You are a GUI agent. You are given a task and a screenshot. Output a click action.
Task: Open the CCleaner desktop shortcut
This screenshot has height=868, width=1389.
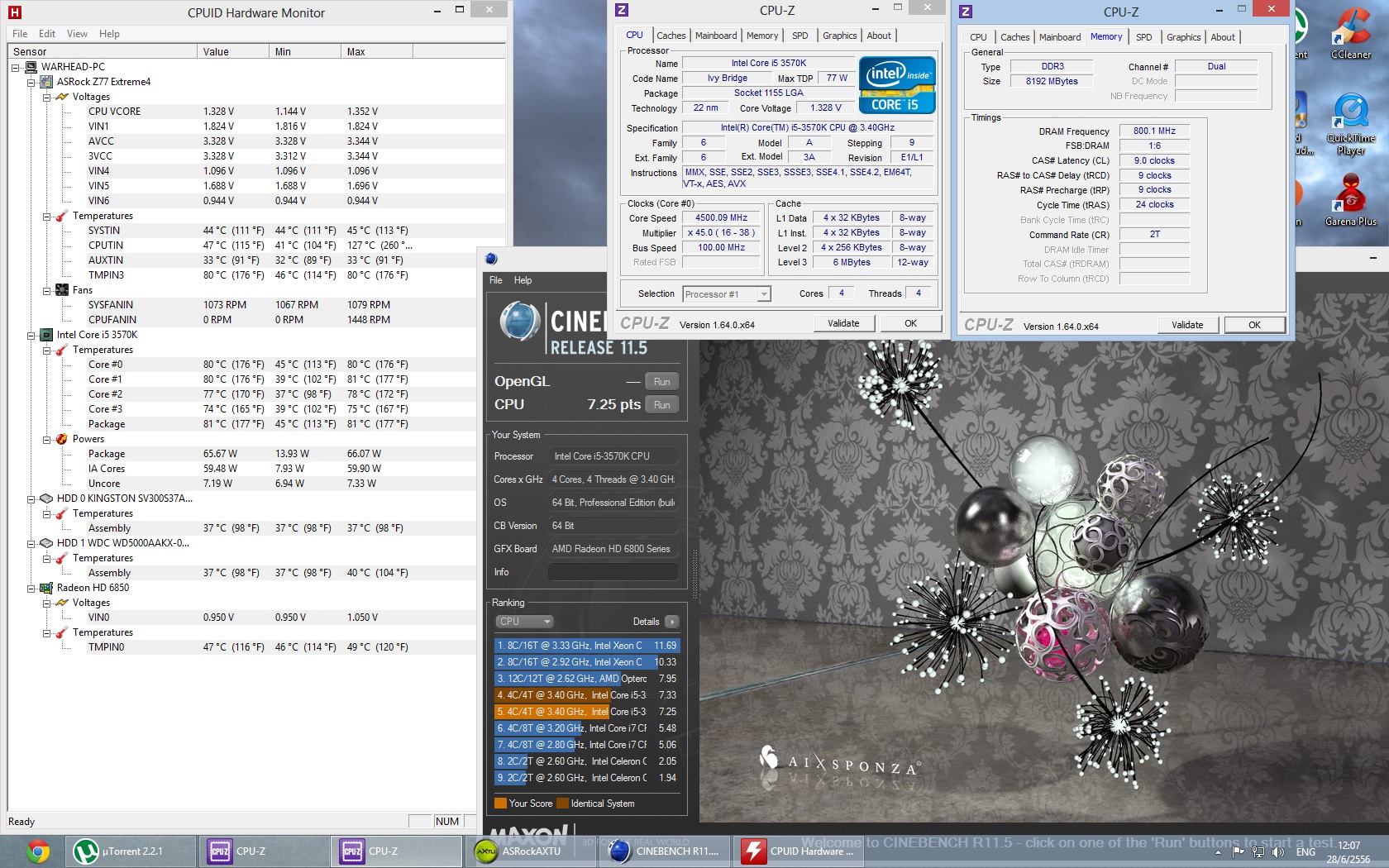click(x=1351, y=34)
